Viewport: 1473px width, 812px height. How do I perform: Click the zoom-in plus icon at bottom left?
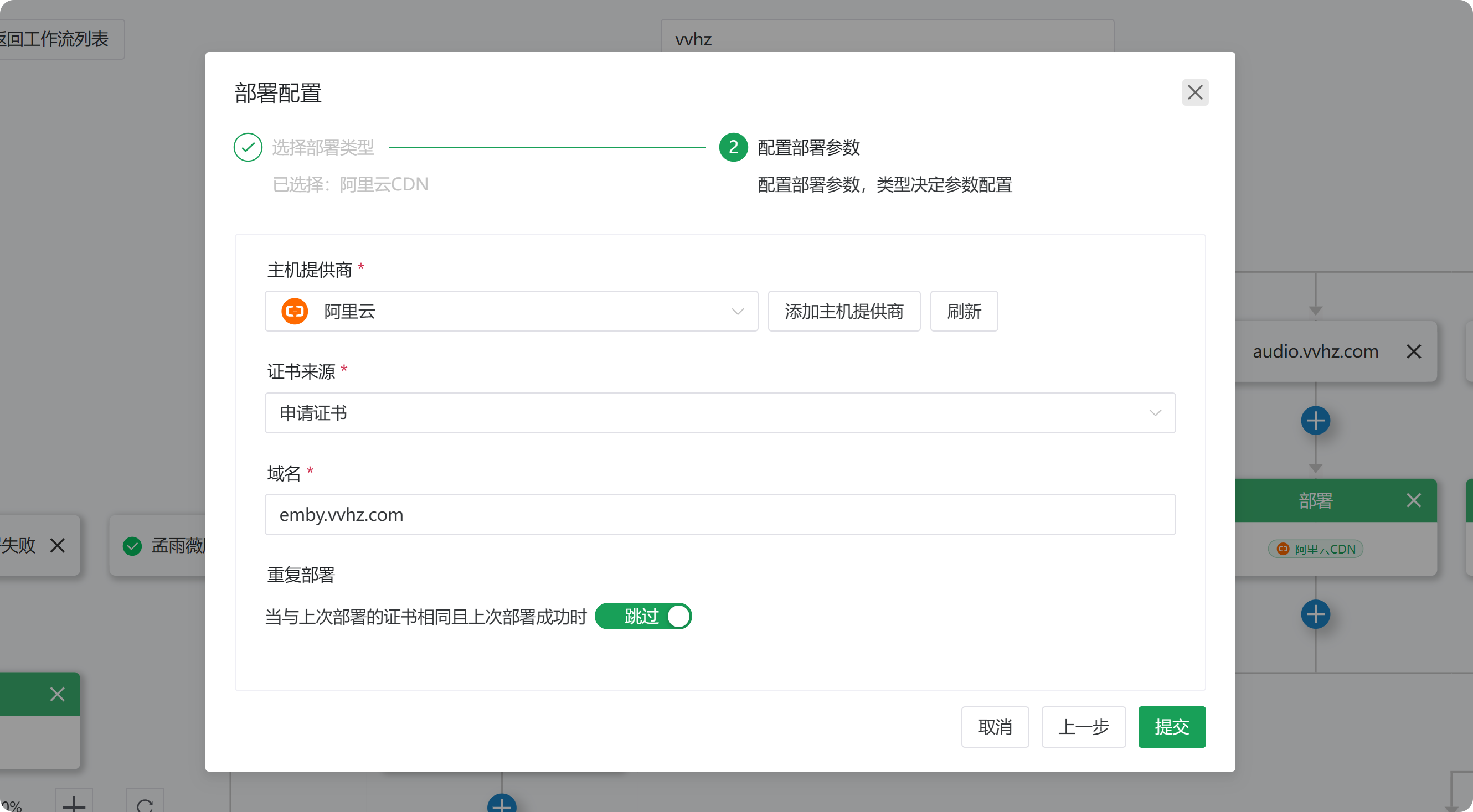pos(74,804)
